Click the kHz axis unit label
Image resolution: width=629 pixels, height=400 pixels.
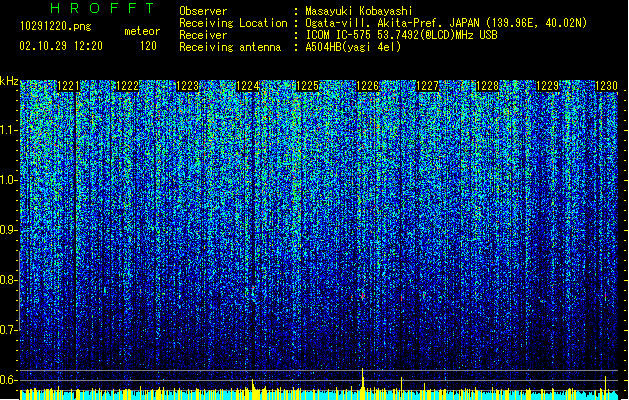click(x=9, y=81)
